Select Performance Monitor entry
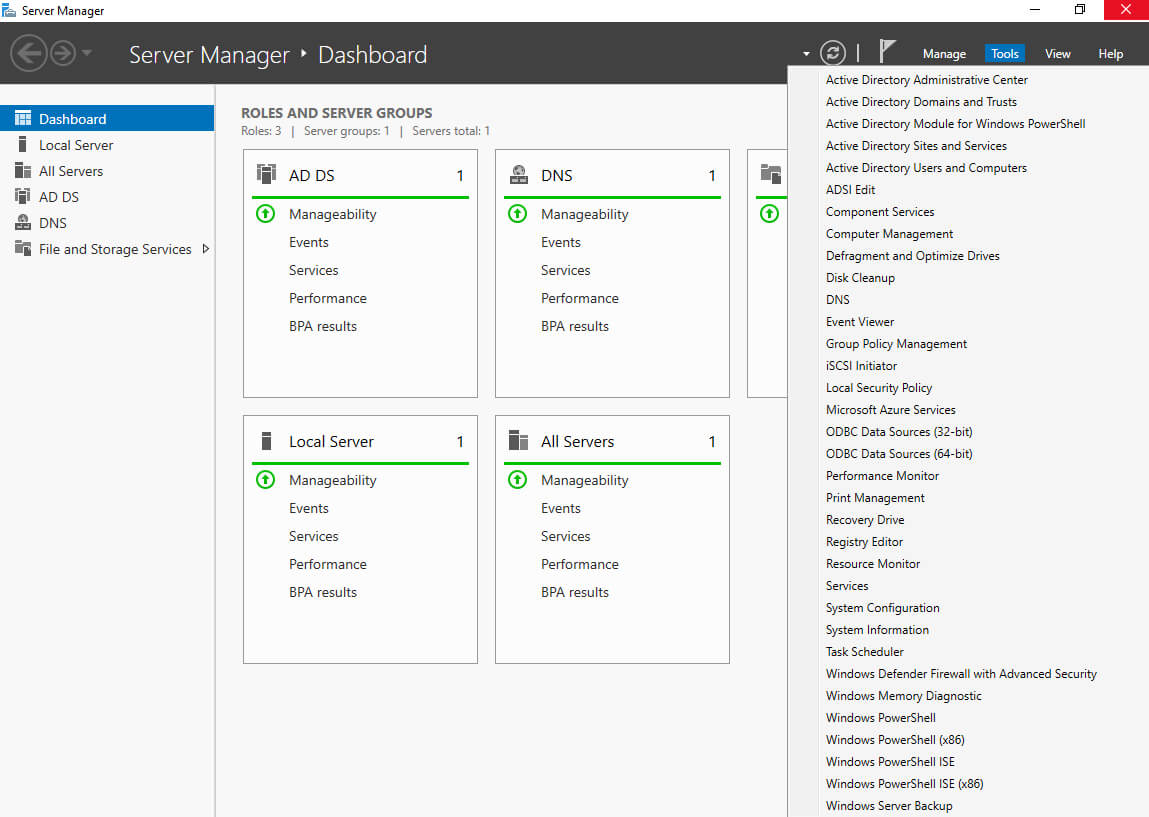 click(x=882, y=476)
